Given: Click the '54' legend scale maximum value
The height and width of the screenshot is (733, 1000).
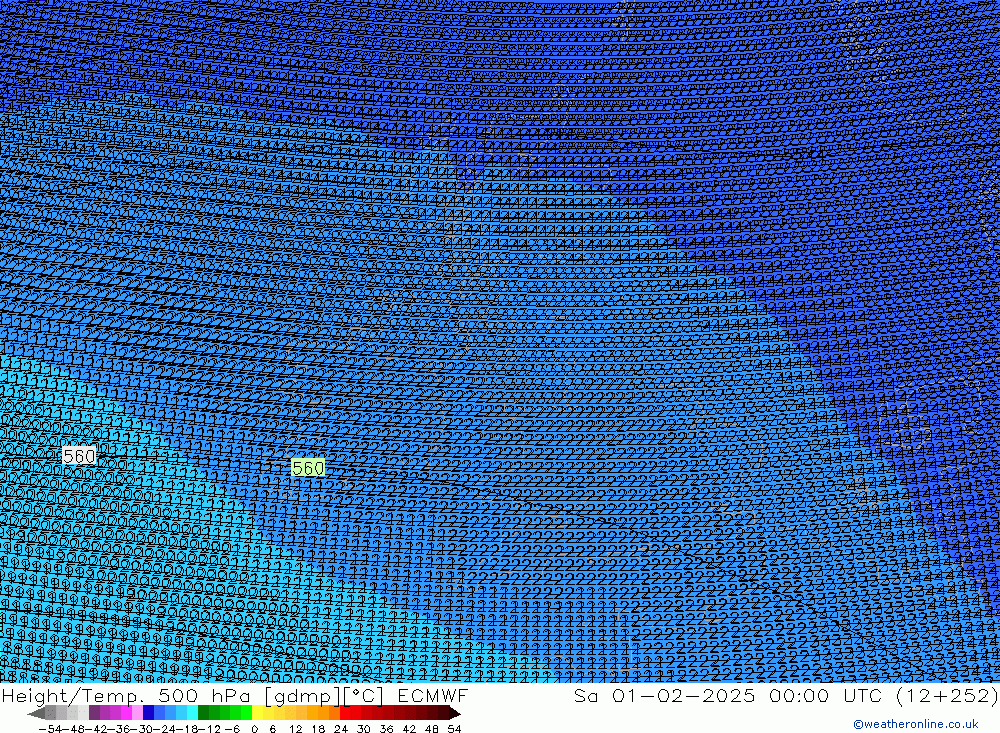Looking at the screenshot, I should point(454,729).
